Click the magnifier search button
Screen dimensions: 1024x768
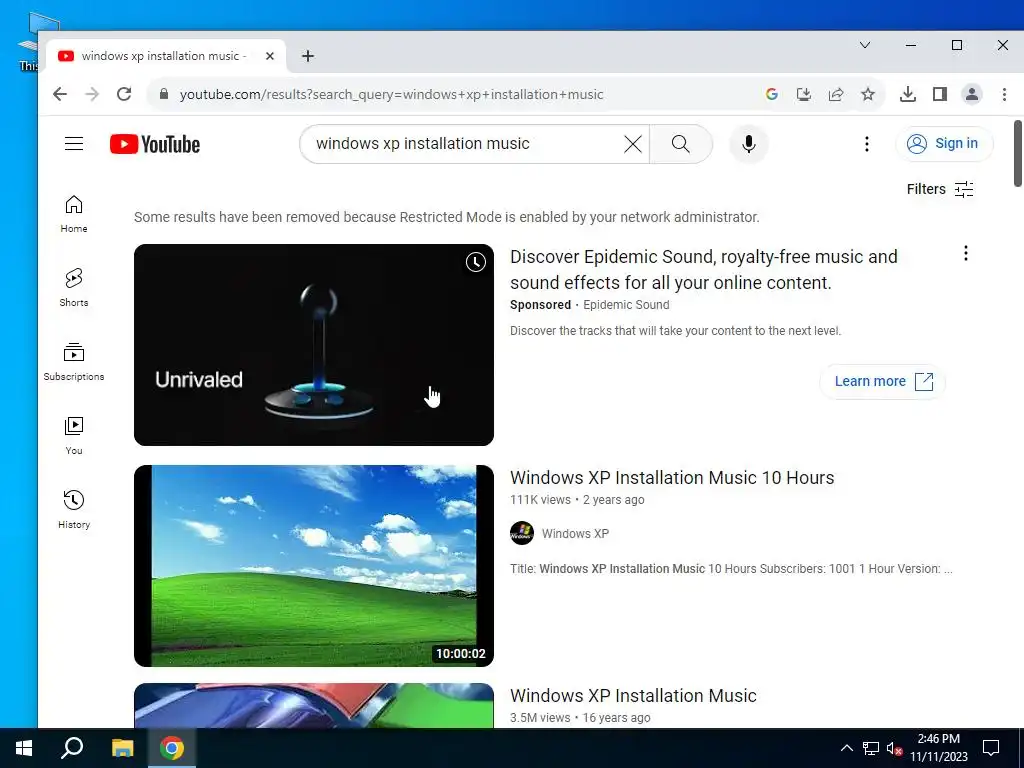coord(680,144)
